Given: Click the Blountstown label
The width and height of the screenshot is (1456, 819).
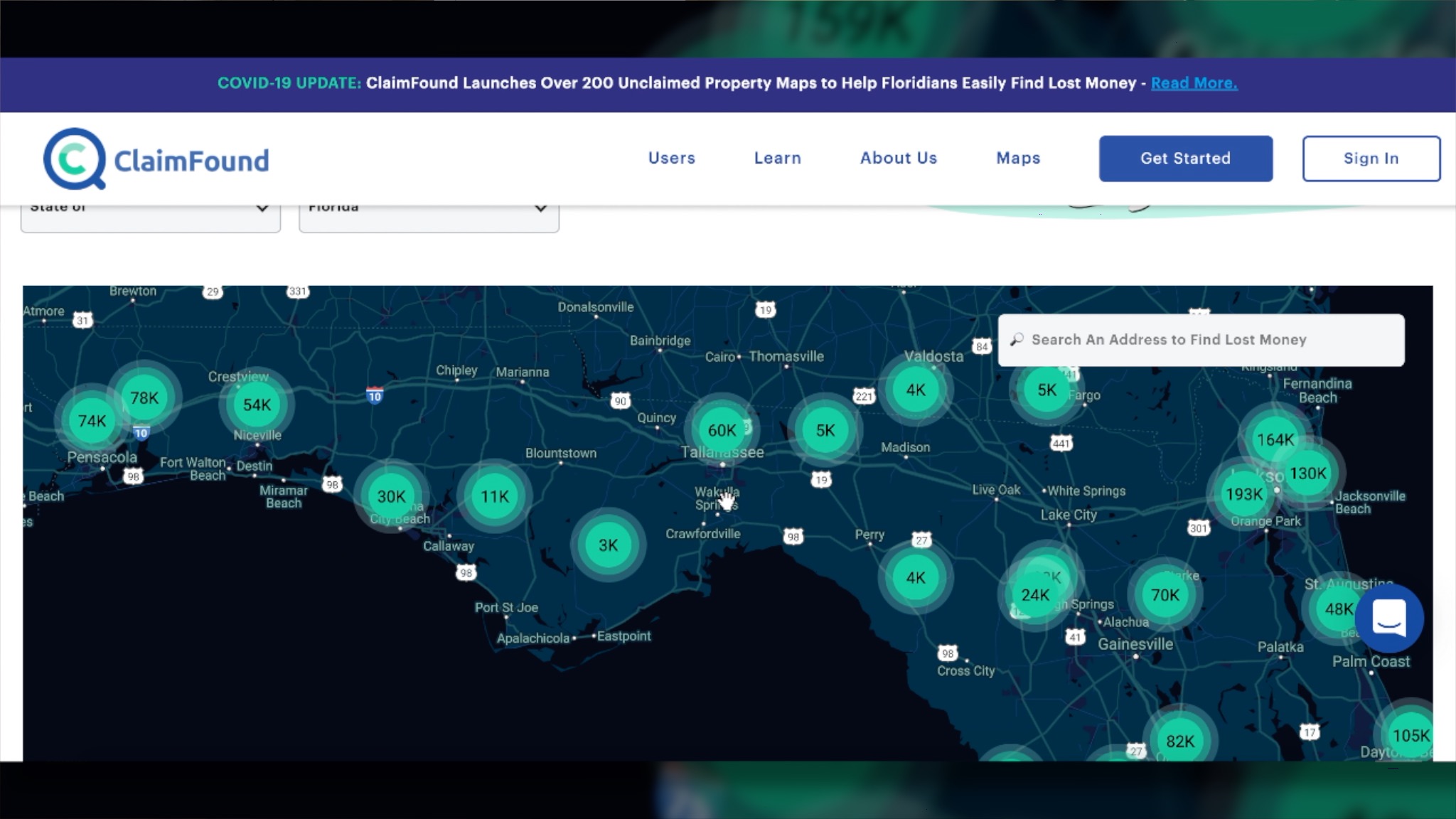Looking at the screenshot, I should [561, 453].
